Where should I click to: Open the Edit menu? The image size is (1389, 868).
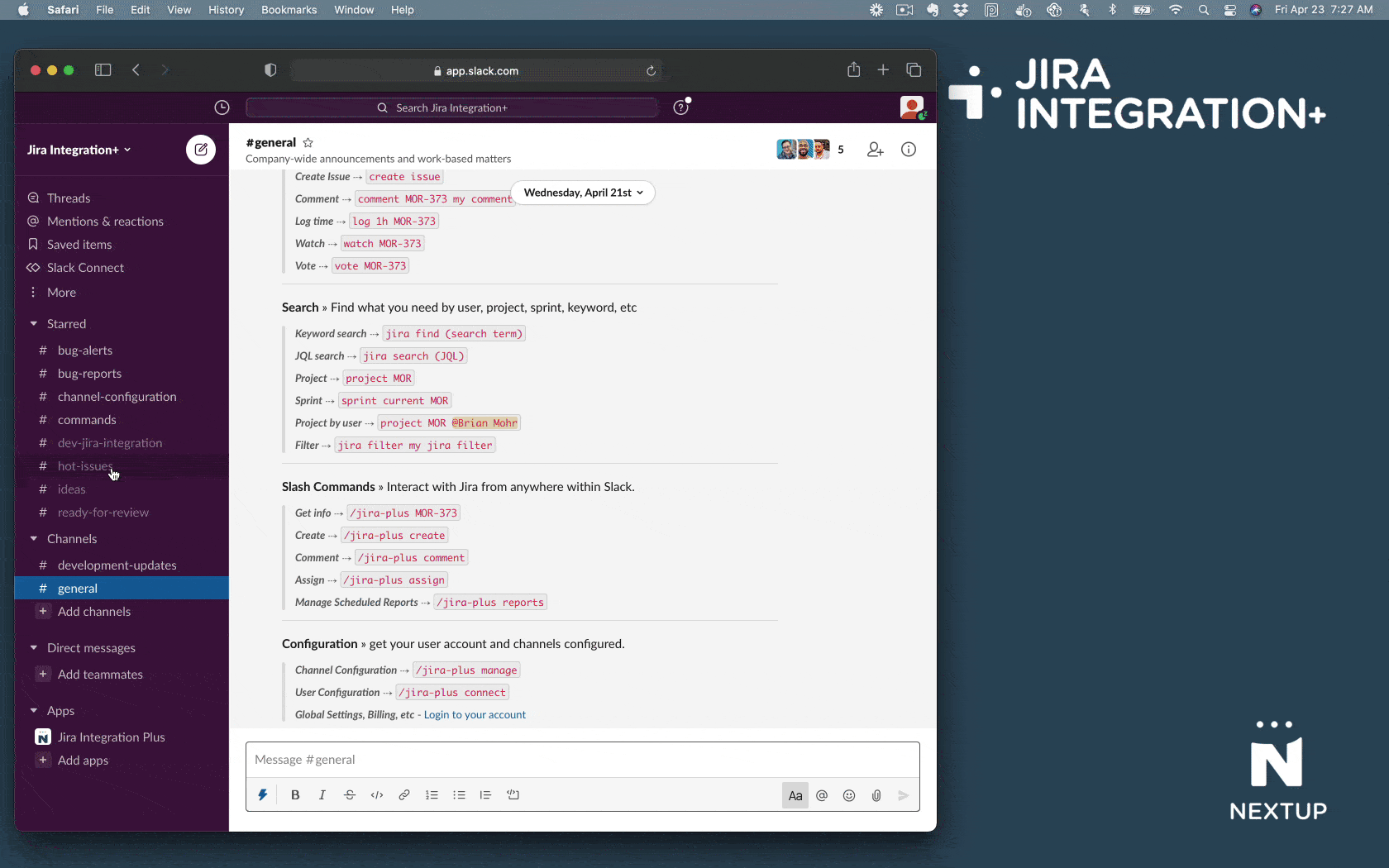141,10
